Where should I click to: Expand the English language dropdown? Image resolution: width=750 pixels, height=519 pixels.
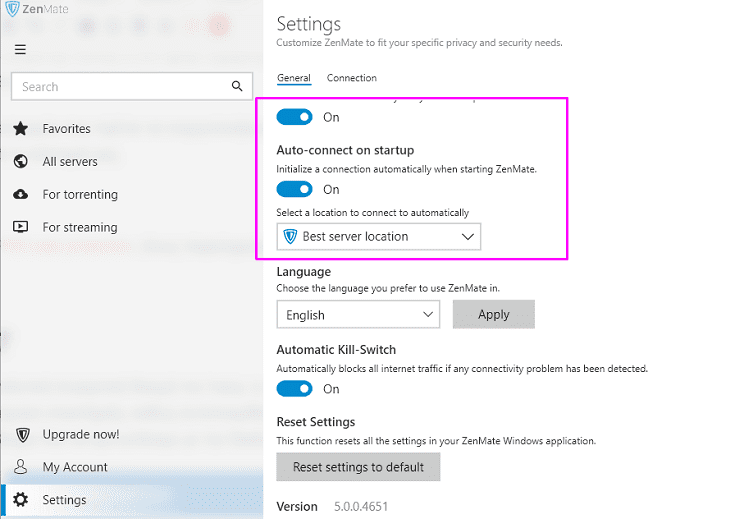point(358,314)
